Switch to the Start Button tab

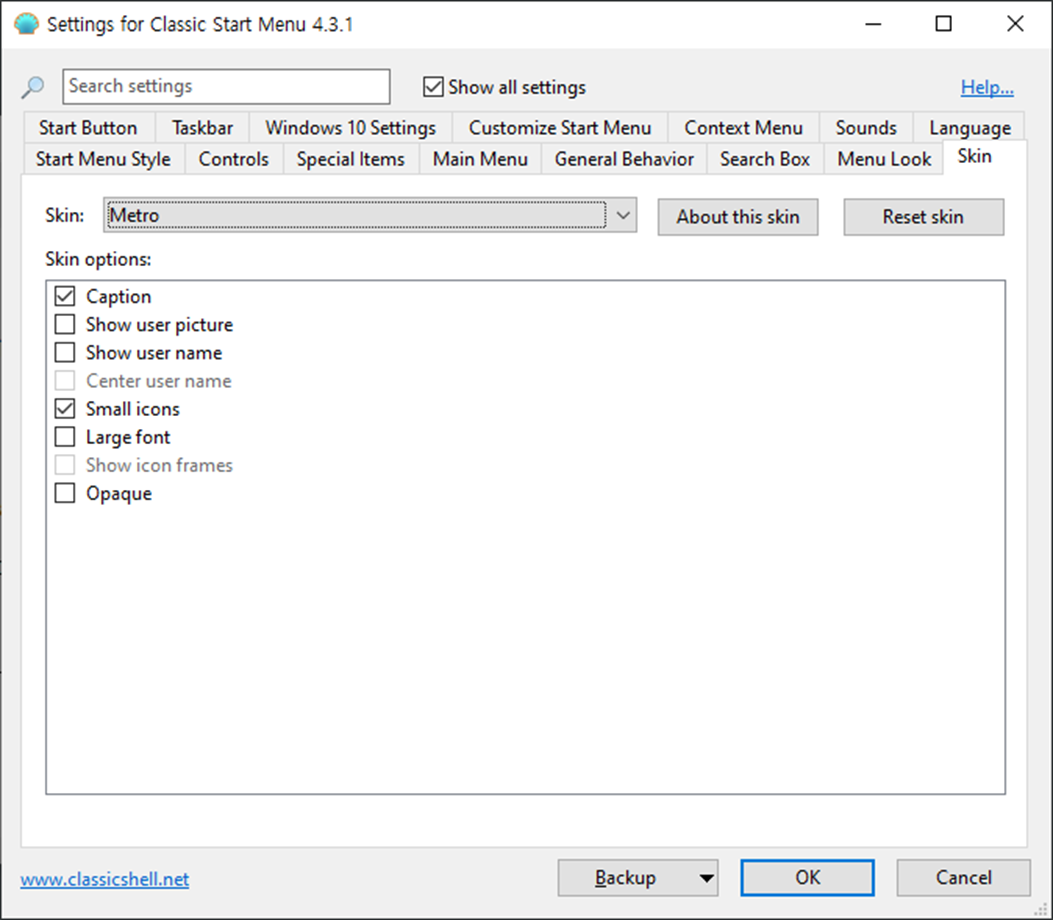tap(88, 128)
